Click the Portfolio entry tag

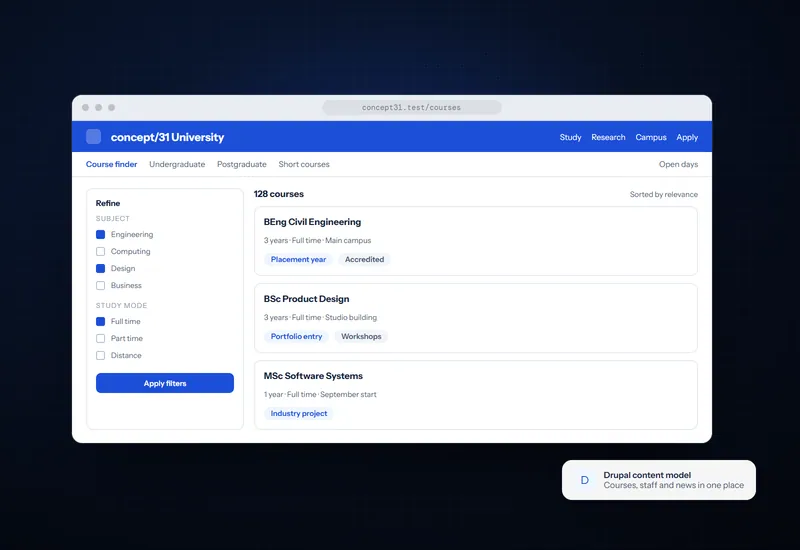(x=296, y=337)
